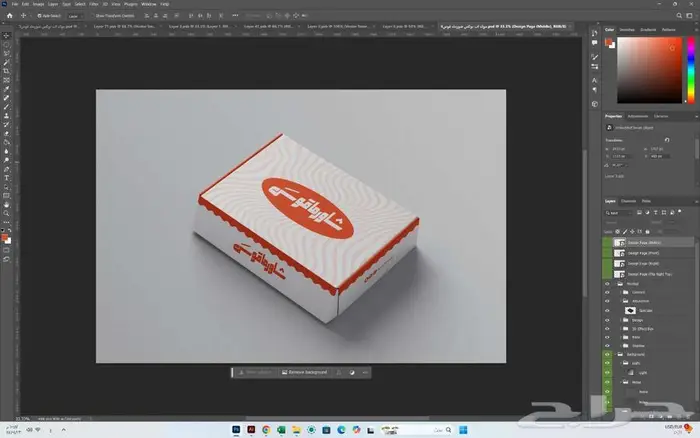Hide the Mockup group
Image resolution: width=700 pixels, height=438 pixels.
coord(607,284)
